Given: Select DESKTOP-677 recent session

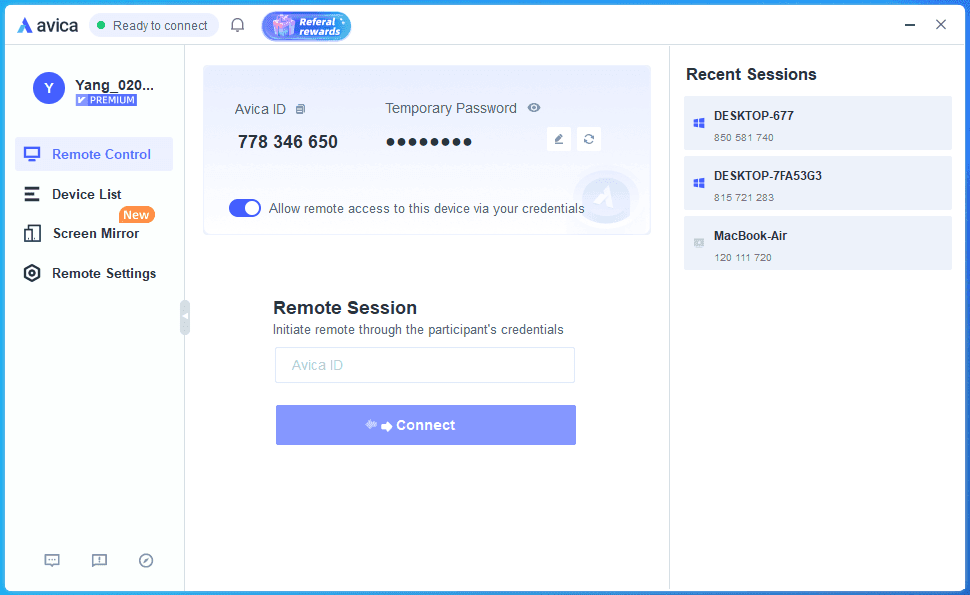Looking at the screenshot, I should click(x=817, y=124).
